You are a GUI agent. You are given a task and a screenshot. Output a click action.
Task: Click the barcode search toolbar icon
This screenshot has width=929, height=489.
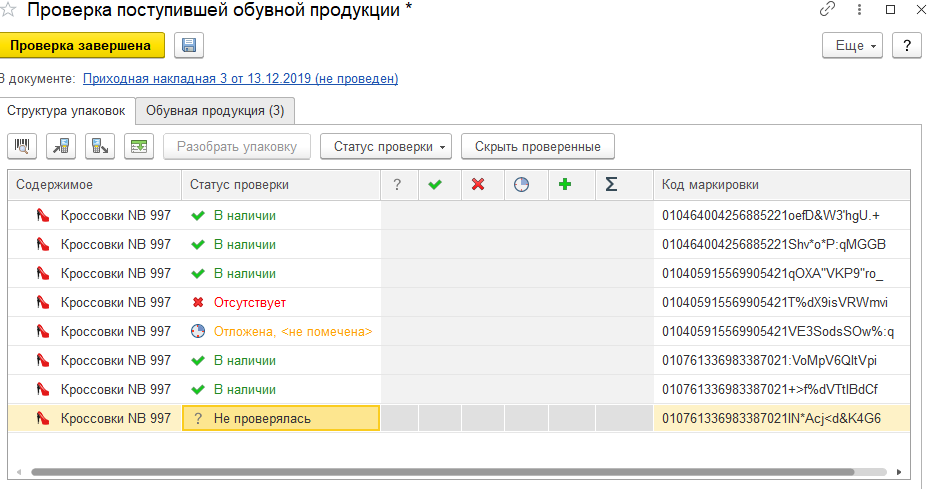pos(22,146)
